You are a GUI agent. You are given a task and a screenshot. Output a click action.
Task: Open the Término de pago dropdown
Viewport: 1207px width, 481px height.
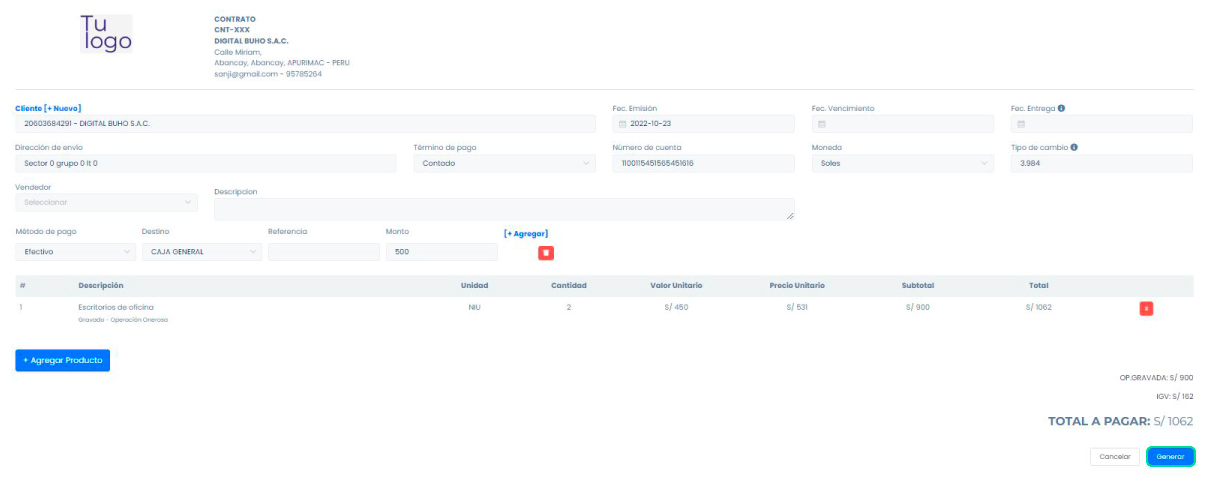[504, 163]
